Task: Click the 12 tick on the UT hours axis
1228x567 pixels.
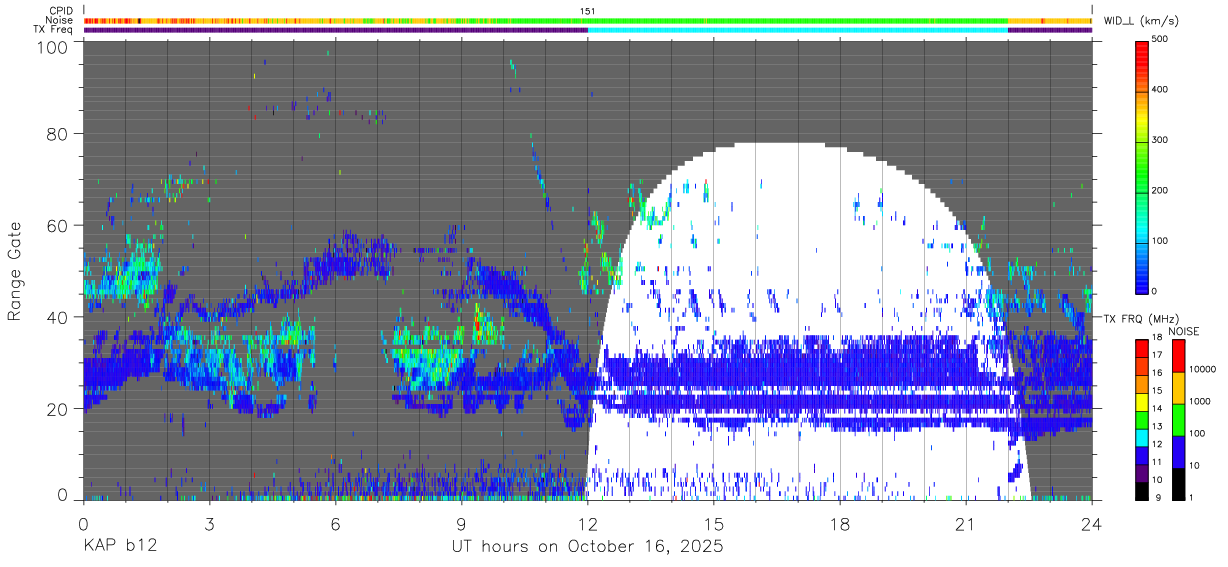Action: click(x=587, y=523)
